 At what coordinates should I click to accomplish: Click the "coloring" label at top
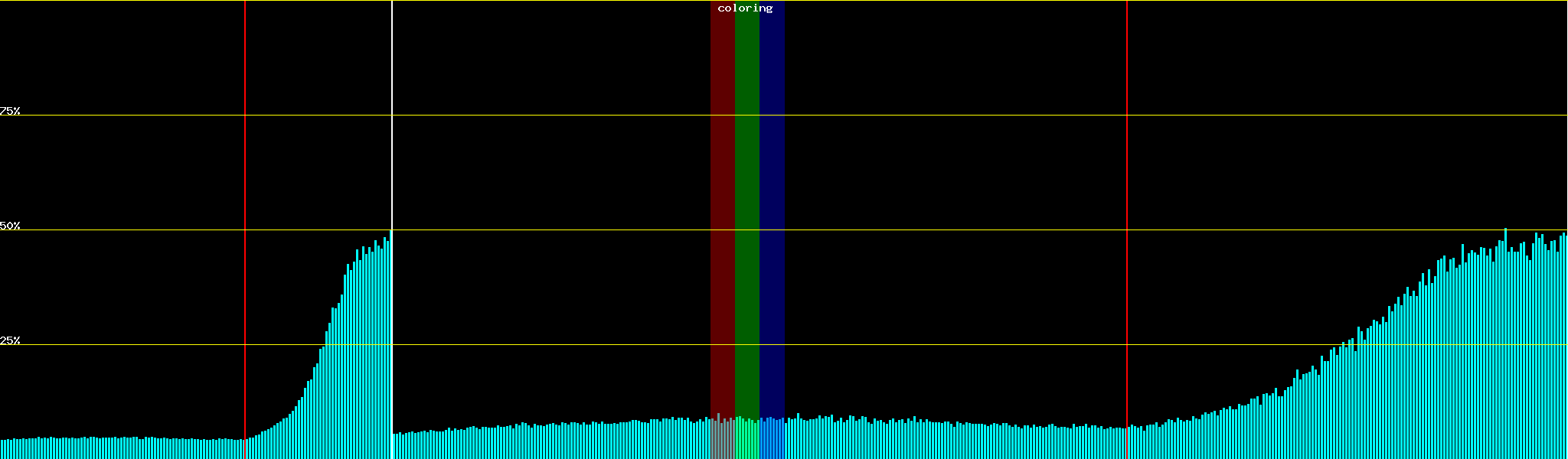745,8
